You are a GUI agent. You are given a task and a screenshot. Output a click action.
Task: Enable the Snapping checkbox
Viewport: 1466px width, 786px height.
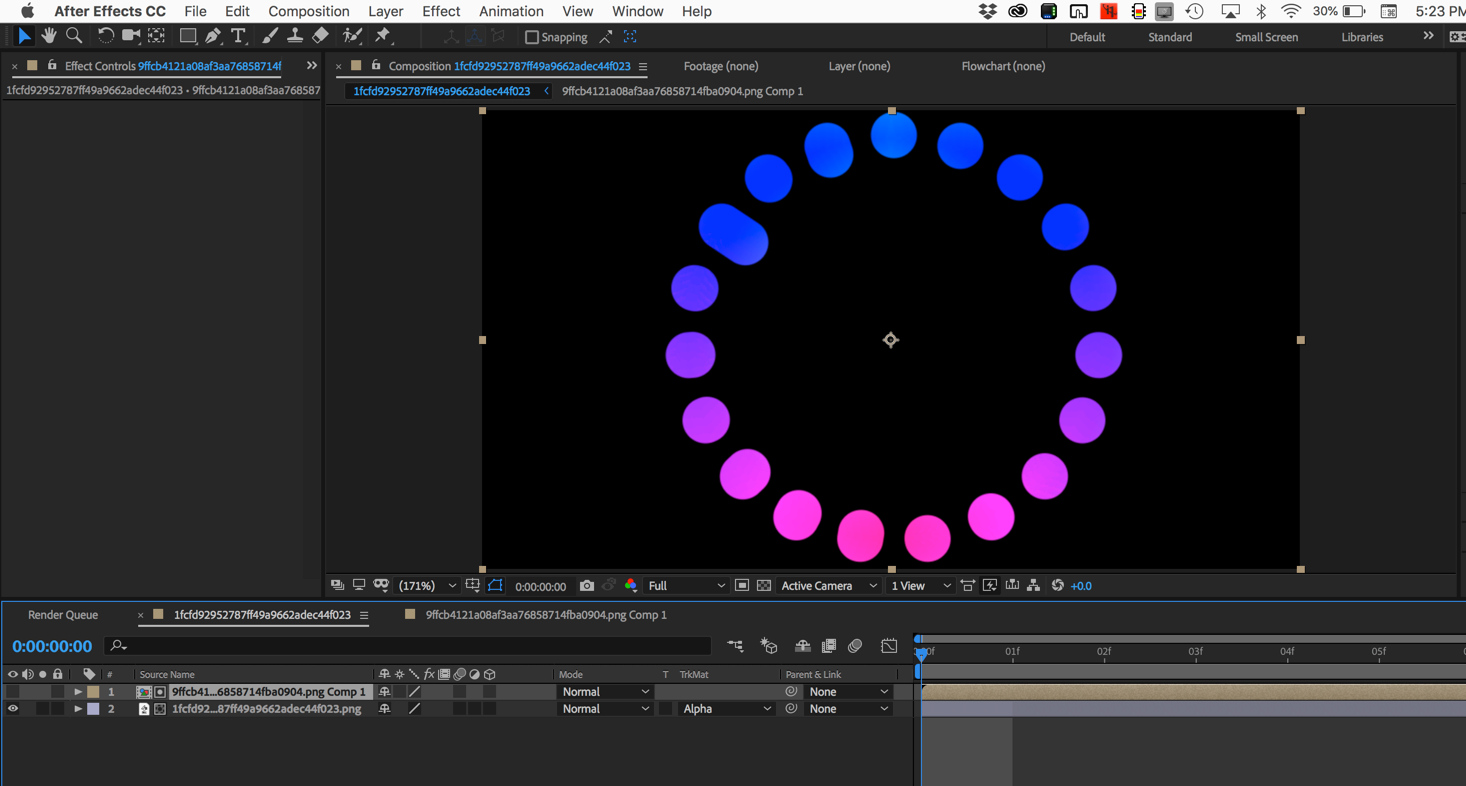pos(532,37)
